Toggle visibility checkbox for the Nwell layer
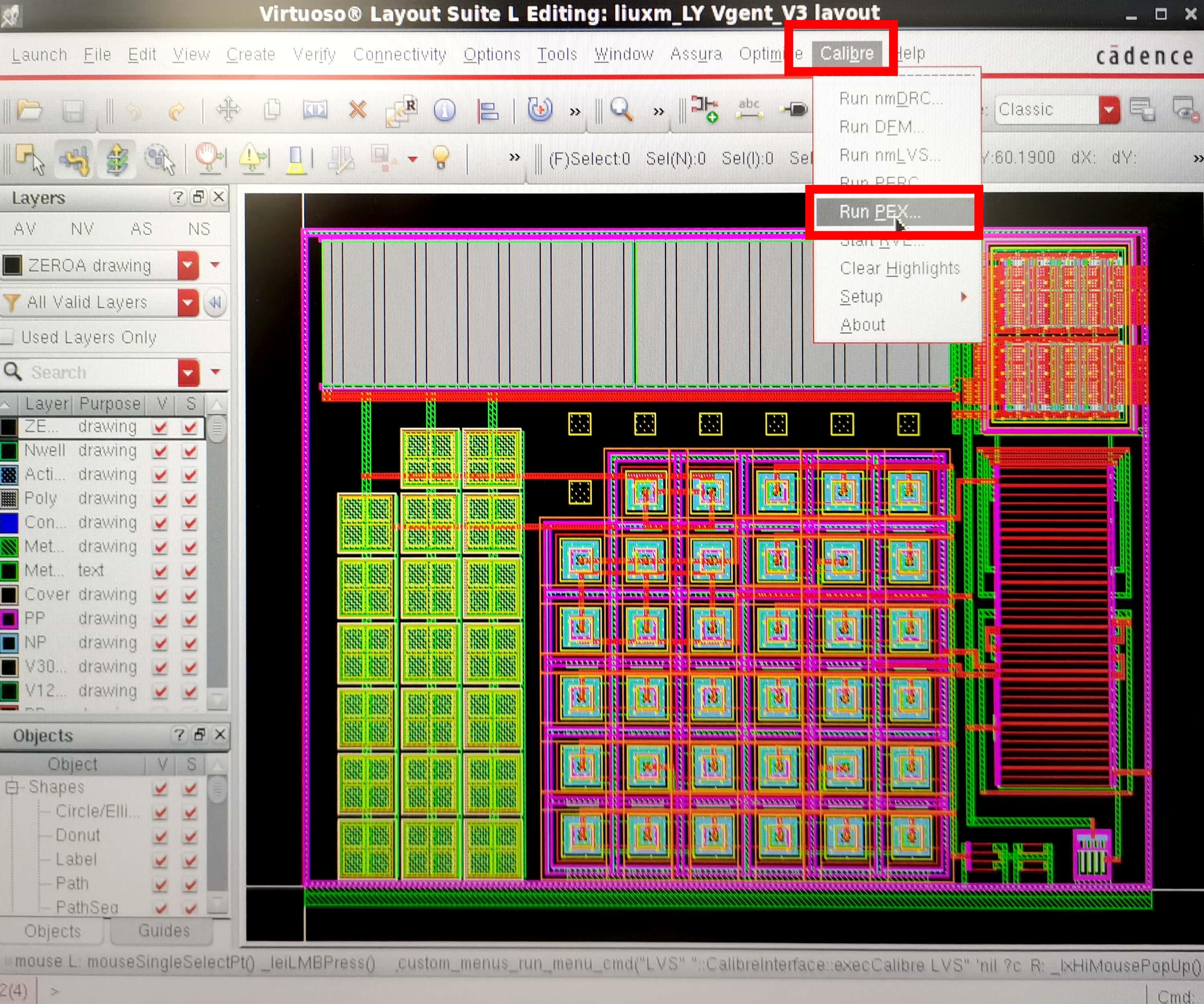1204x1004 pixels. click(x=161, y=451)
